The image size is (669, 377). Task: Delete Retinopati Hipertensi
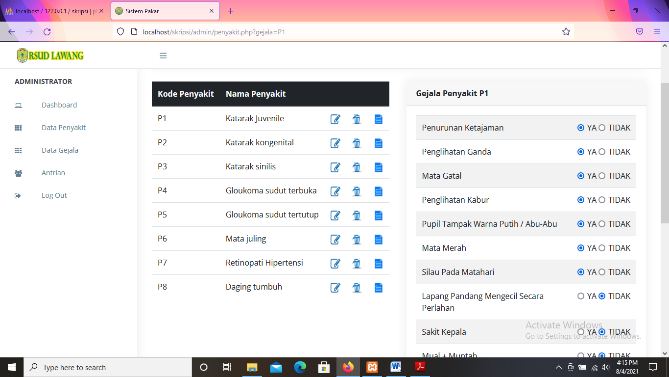pos(357,264)
